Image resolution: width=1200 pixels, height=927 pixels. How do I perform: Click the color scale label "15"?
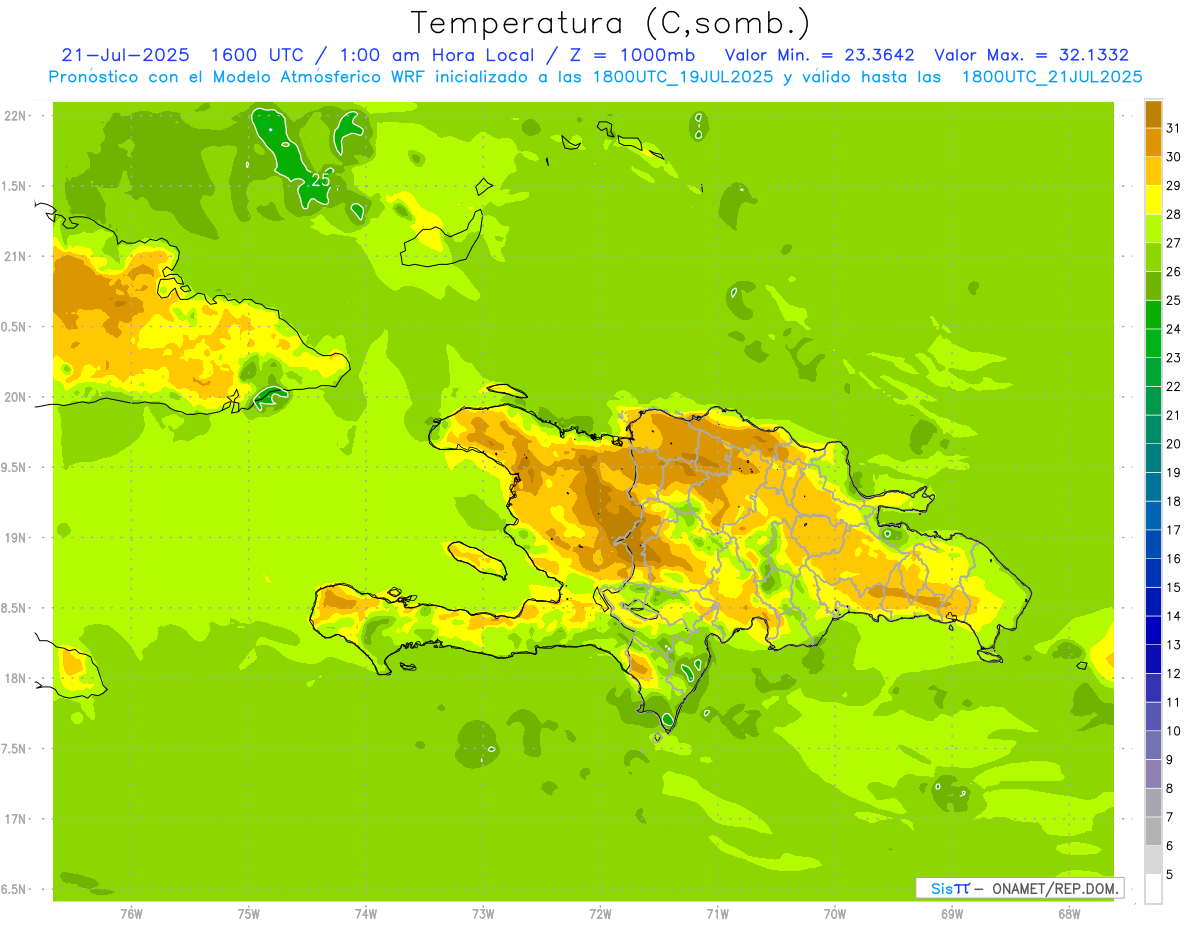pyautogui.click(x=1173, y=588)
